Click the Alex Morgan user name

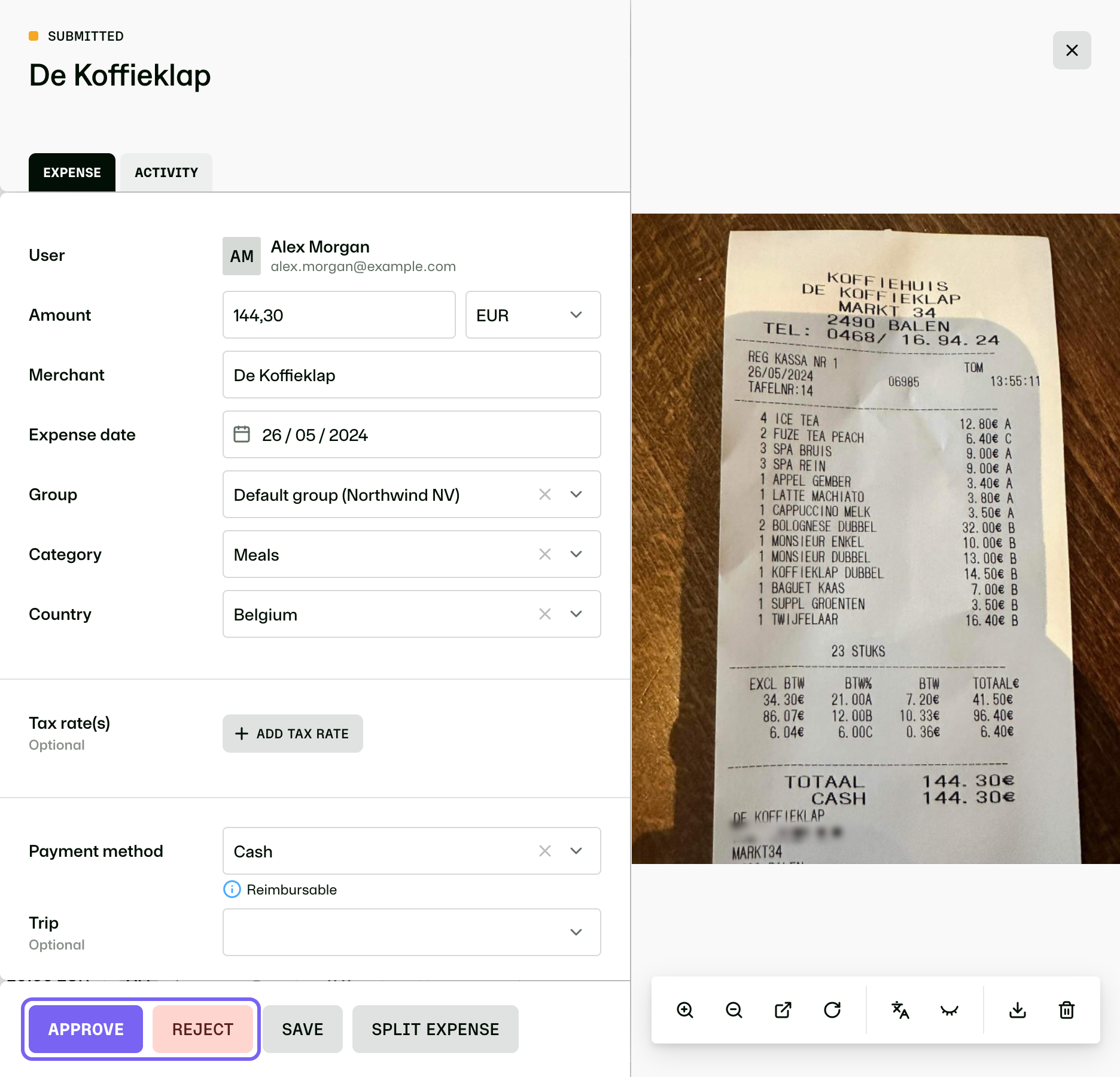pyautogui.click(x=320, y=247)
